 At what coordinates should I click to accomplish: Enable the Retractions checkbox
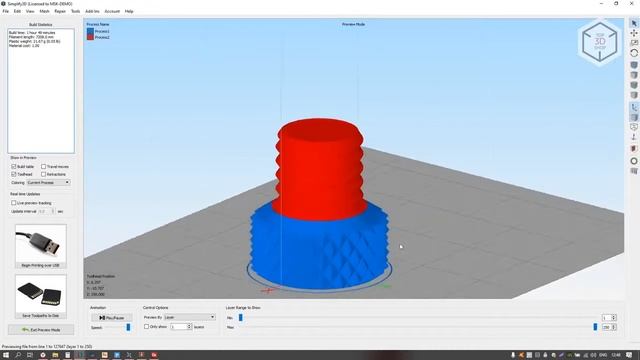pos(43,174)
